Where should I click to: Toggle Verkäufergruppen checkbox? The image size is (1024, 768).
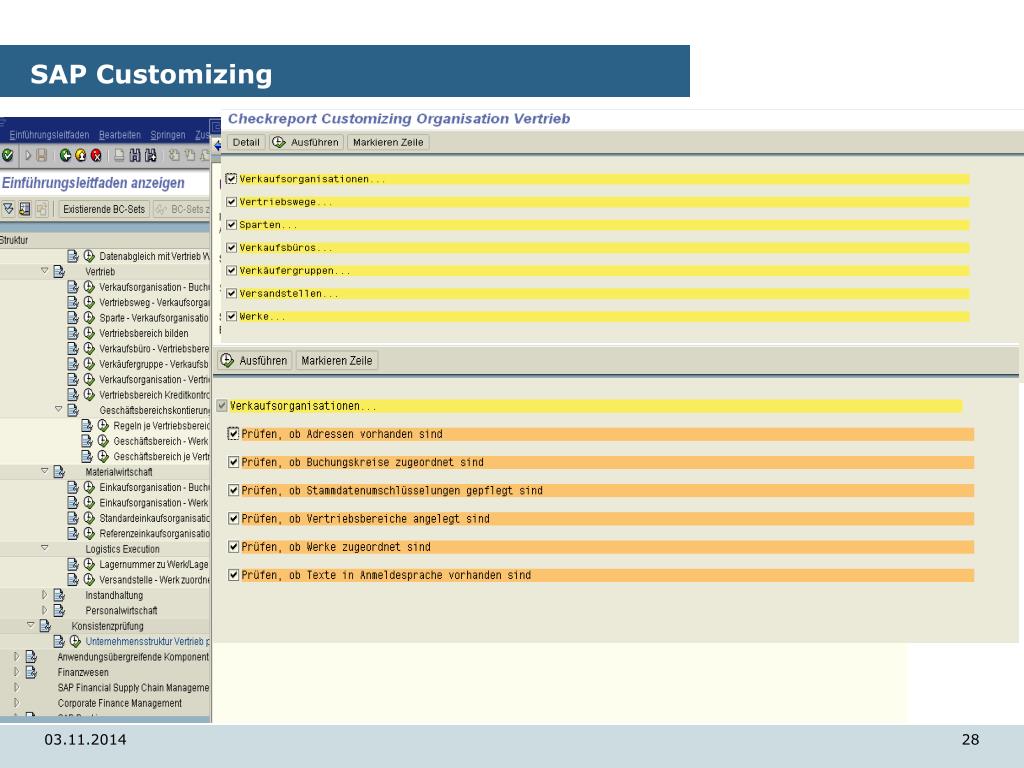231,270
